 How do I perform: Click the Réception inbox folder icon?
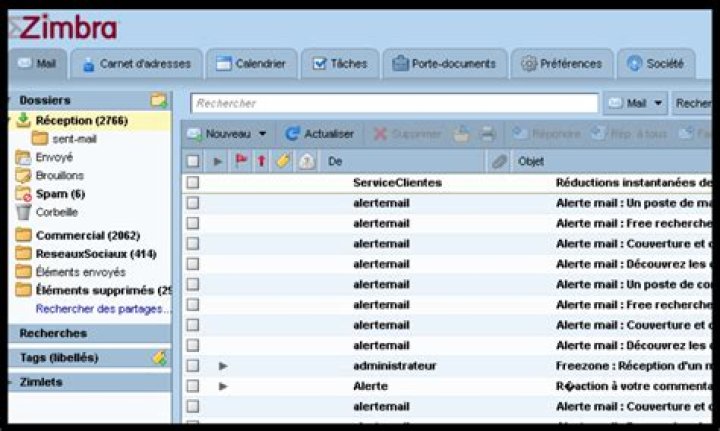coord(23,120)
